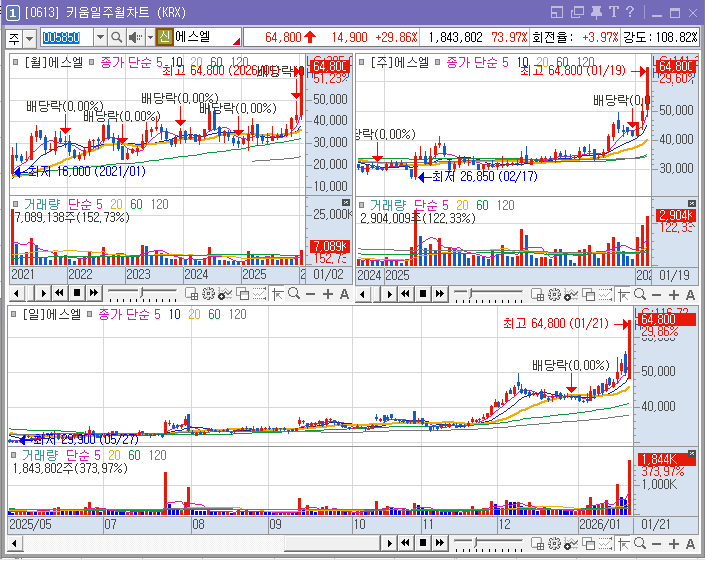Open indicator add icon in monthly chart toolbar
This screenshot has height=561, width=705.
(x=225, y=294)
